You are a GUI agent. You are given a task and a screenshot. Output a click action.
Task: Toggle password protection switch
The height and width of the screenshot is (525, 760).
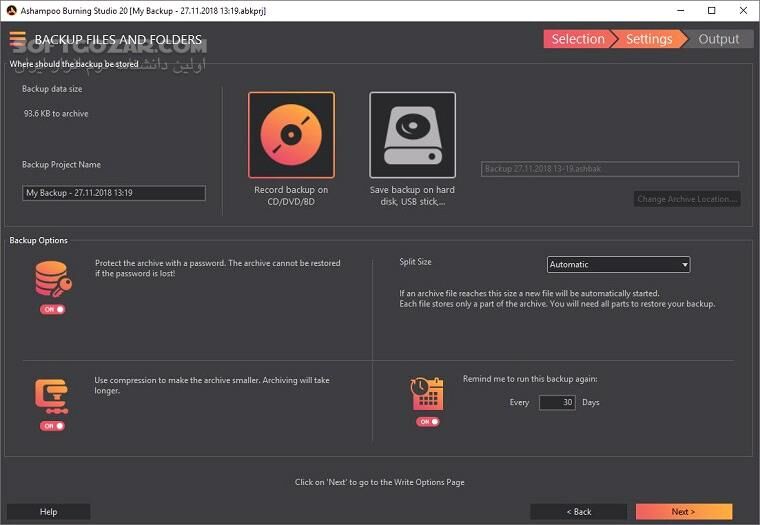[x=53, y=310]
